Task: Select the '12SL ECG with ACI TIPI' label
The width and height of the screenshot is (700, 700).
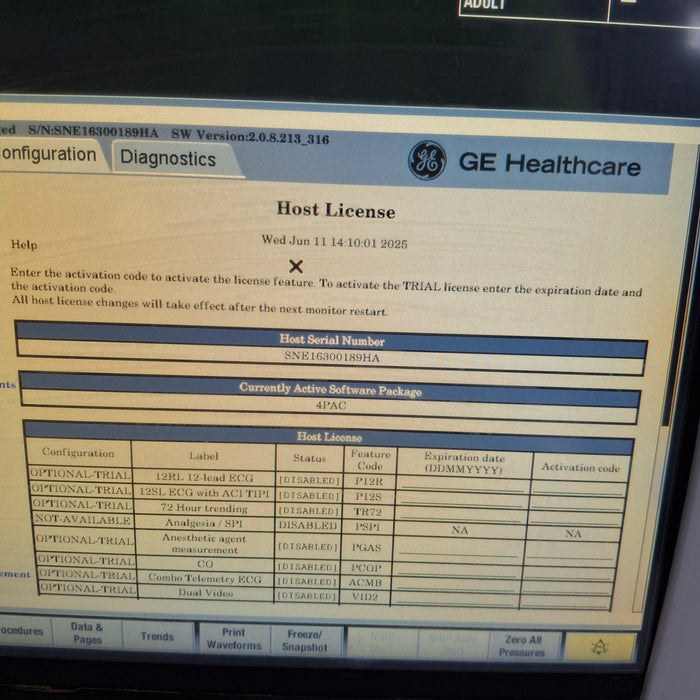Action: click(204, 492)
